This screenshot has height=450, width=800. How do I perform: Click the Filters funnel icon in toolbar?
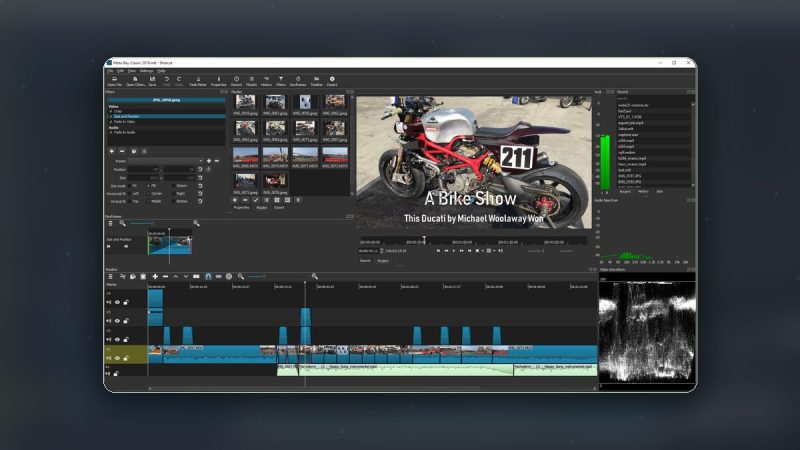[281, 81]
